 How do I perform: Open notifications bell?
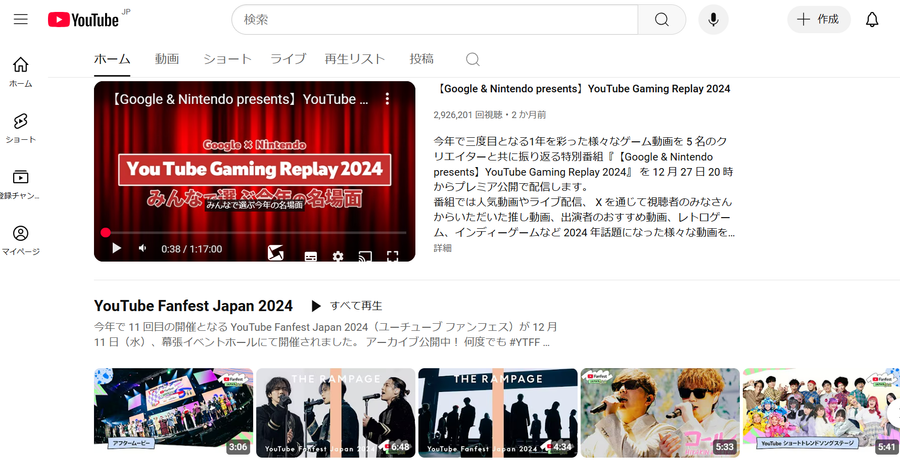[872, 20]
